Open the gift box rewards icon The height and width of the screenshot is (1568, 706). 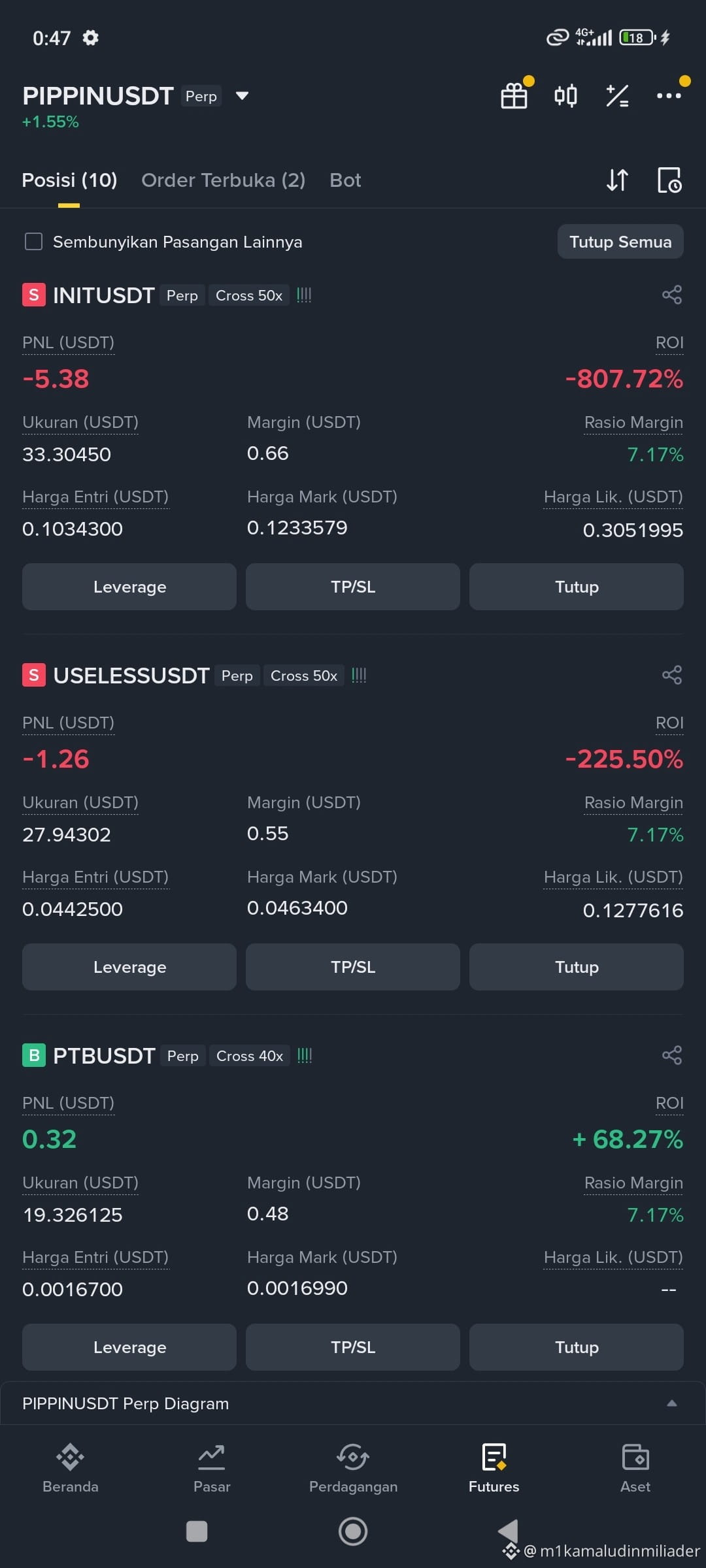pyautogui.click(x=514, y=95)
